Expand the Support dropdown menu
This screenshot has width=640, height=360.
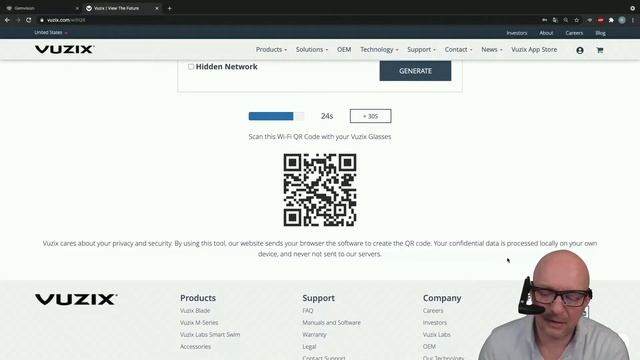click(x=421, y=49)
